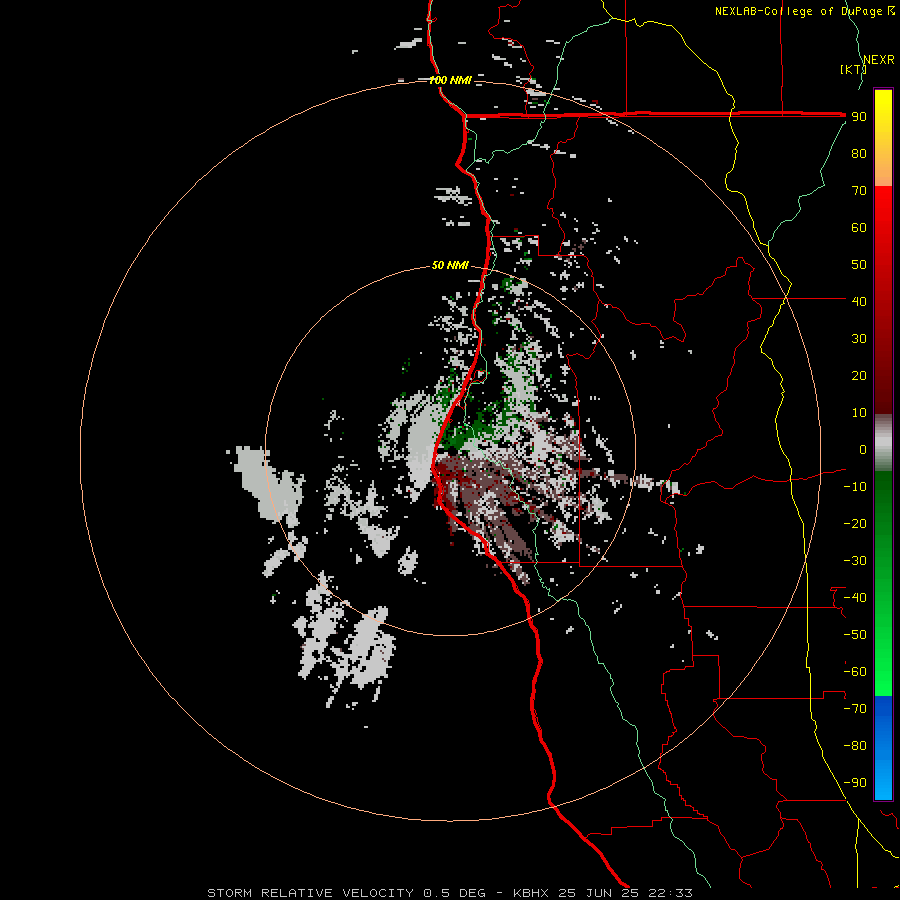Image resolution: width=900 pixels, height=900 pixels.
Task: Click the "[KT]" units label
Action: coord(853,69)
